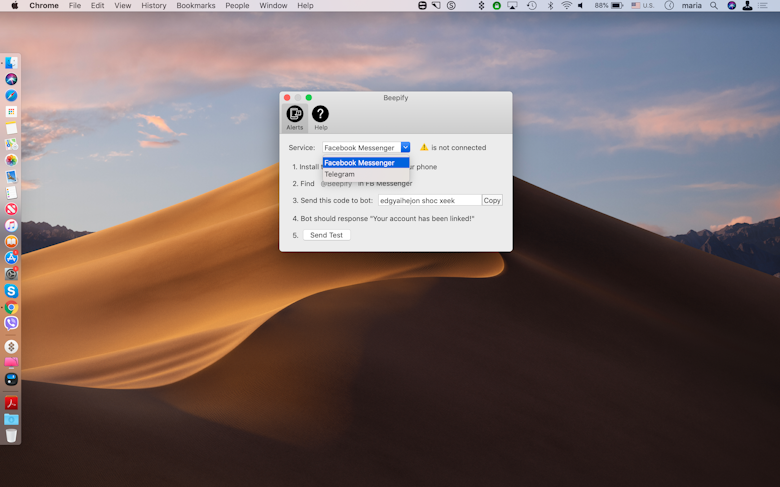
Task: Open Safari from the Dock
Action: point(11,96)
